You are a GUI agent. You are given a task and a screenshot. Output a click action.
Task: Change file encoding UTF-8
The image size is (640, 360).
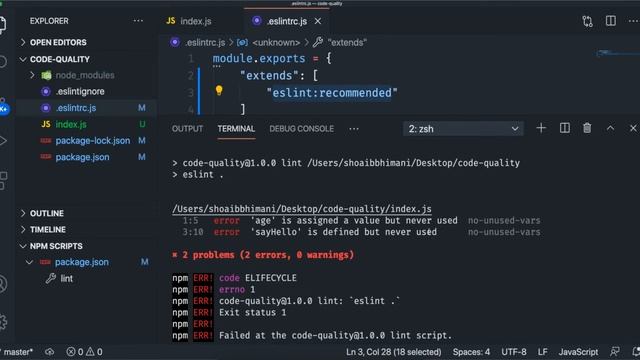coord(513,352)
